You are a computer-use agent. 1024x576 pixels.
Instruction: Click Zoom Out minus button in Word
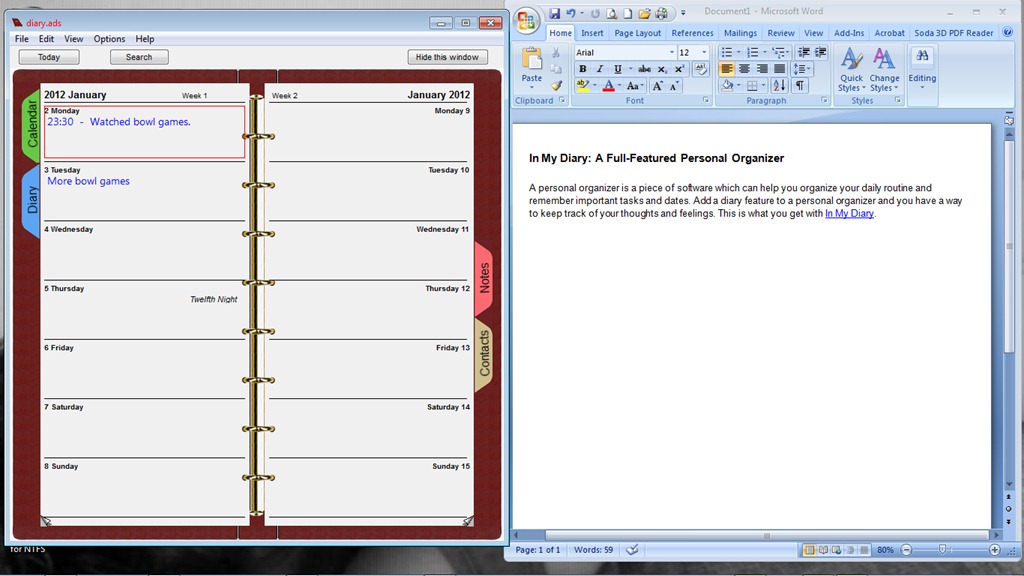point(906,550)
